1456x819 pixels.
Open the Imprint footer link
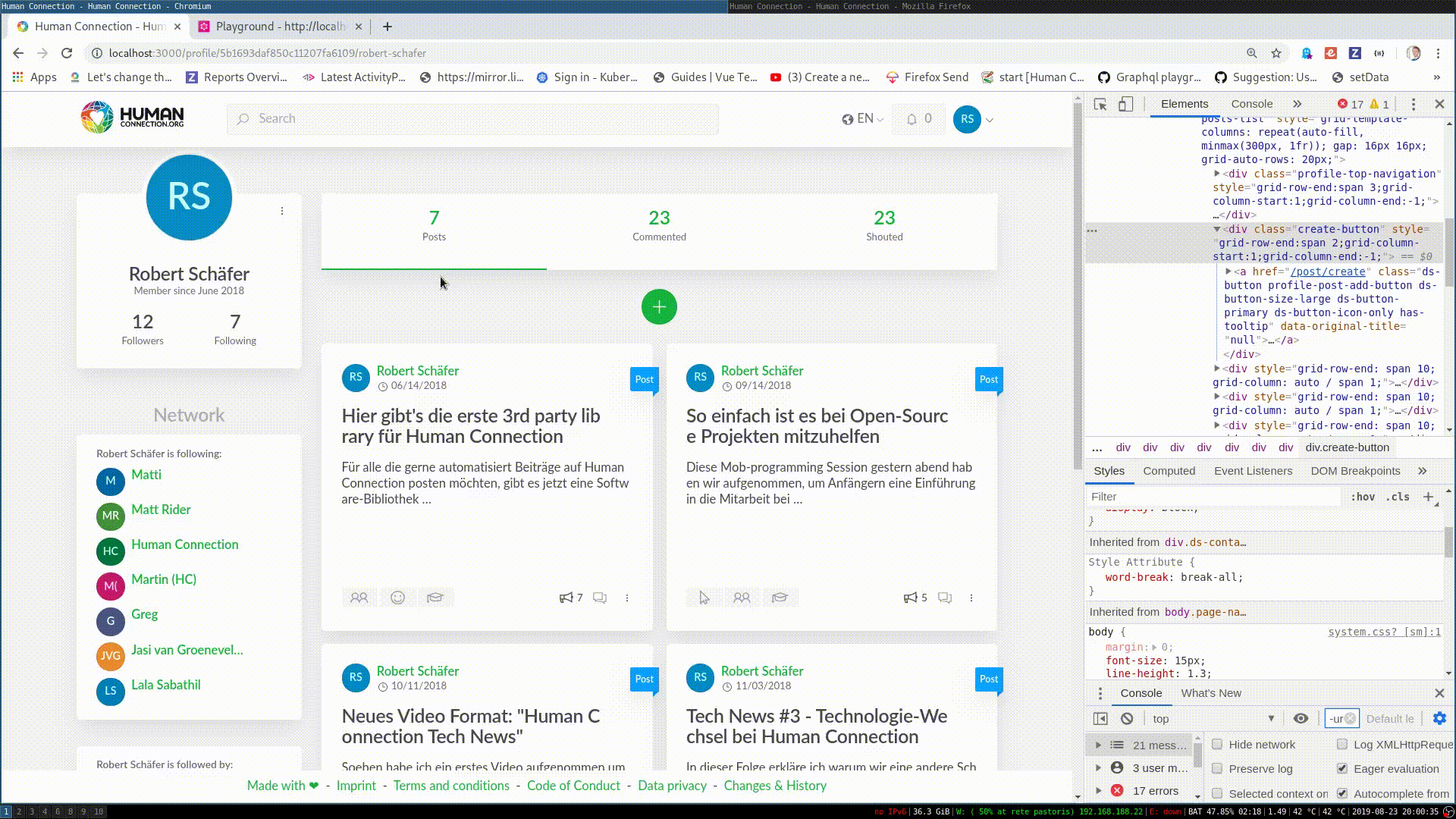356,786
